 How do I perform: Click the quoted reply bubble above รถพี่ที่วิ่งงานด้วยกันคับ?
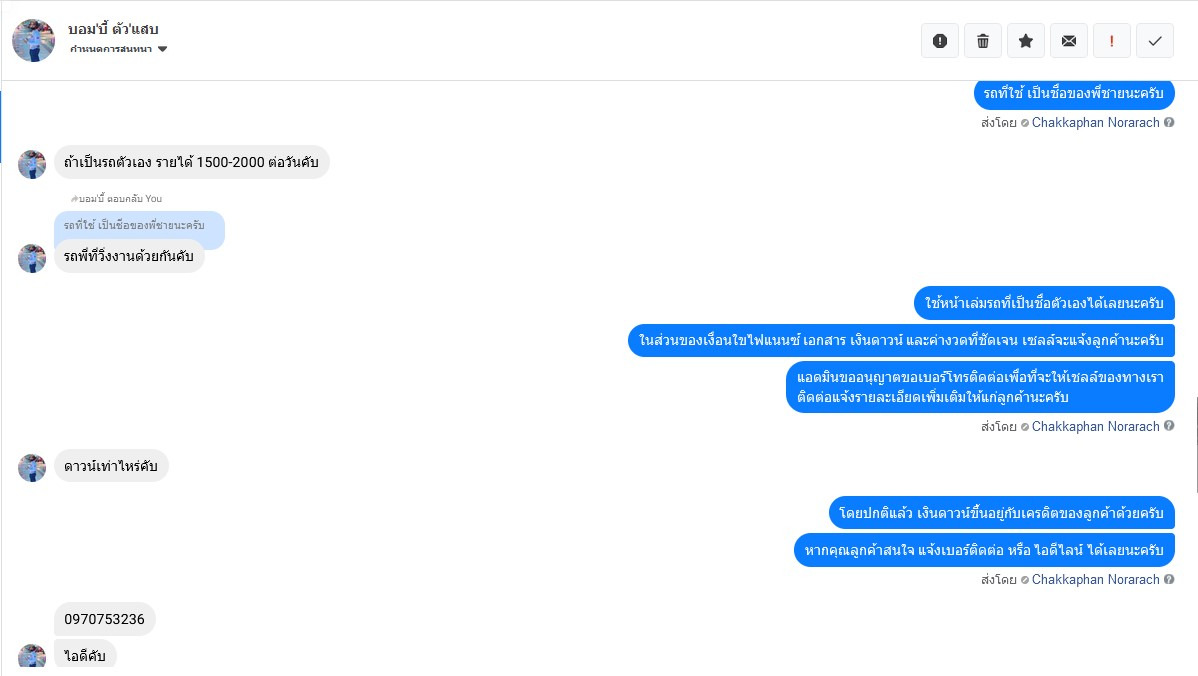click(x=138, y=225)
